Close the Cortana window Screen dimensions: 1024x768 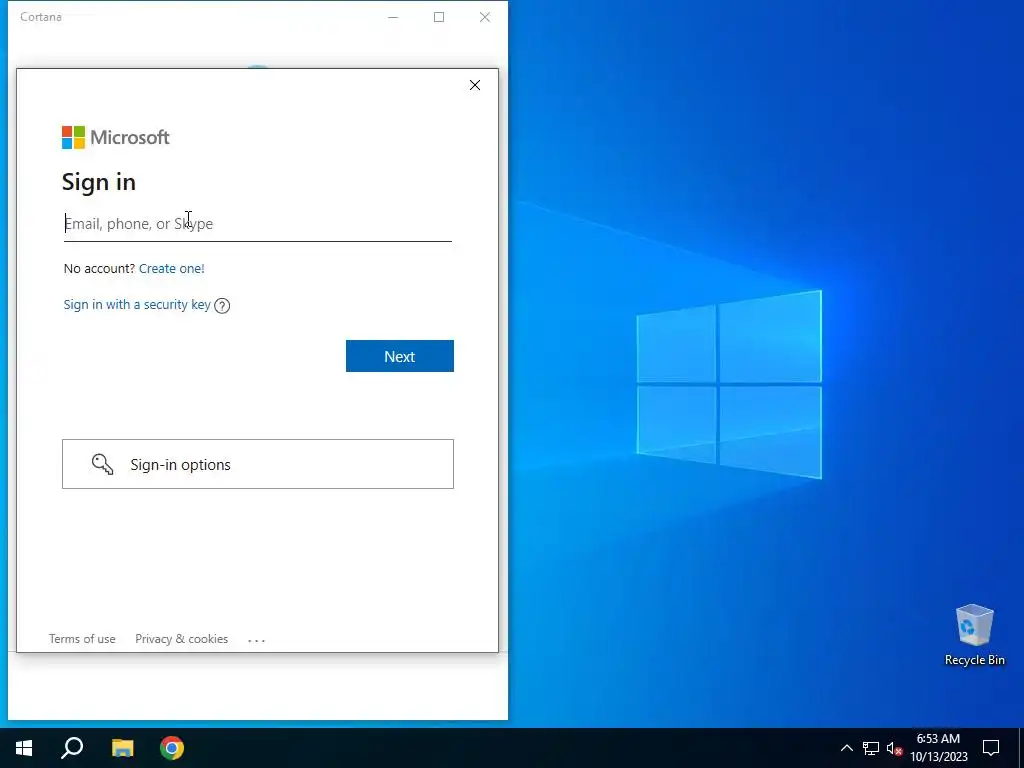coord(485,17)
